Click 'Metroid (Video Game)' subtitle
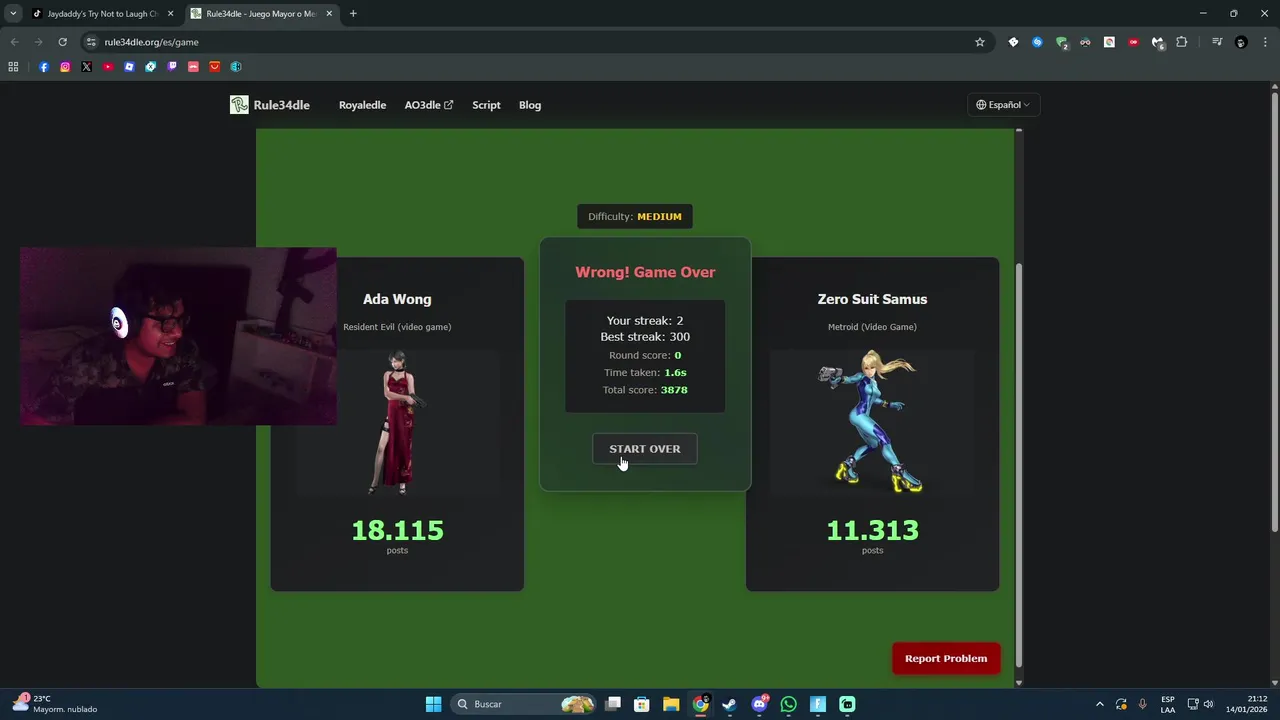This screenshot has width=1280, height=720. pyautogui.click(x=872, y=327)
